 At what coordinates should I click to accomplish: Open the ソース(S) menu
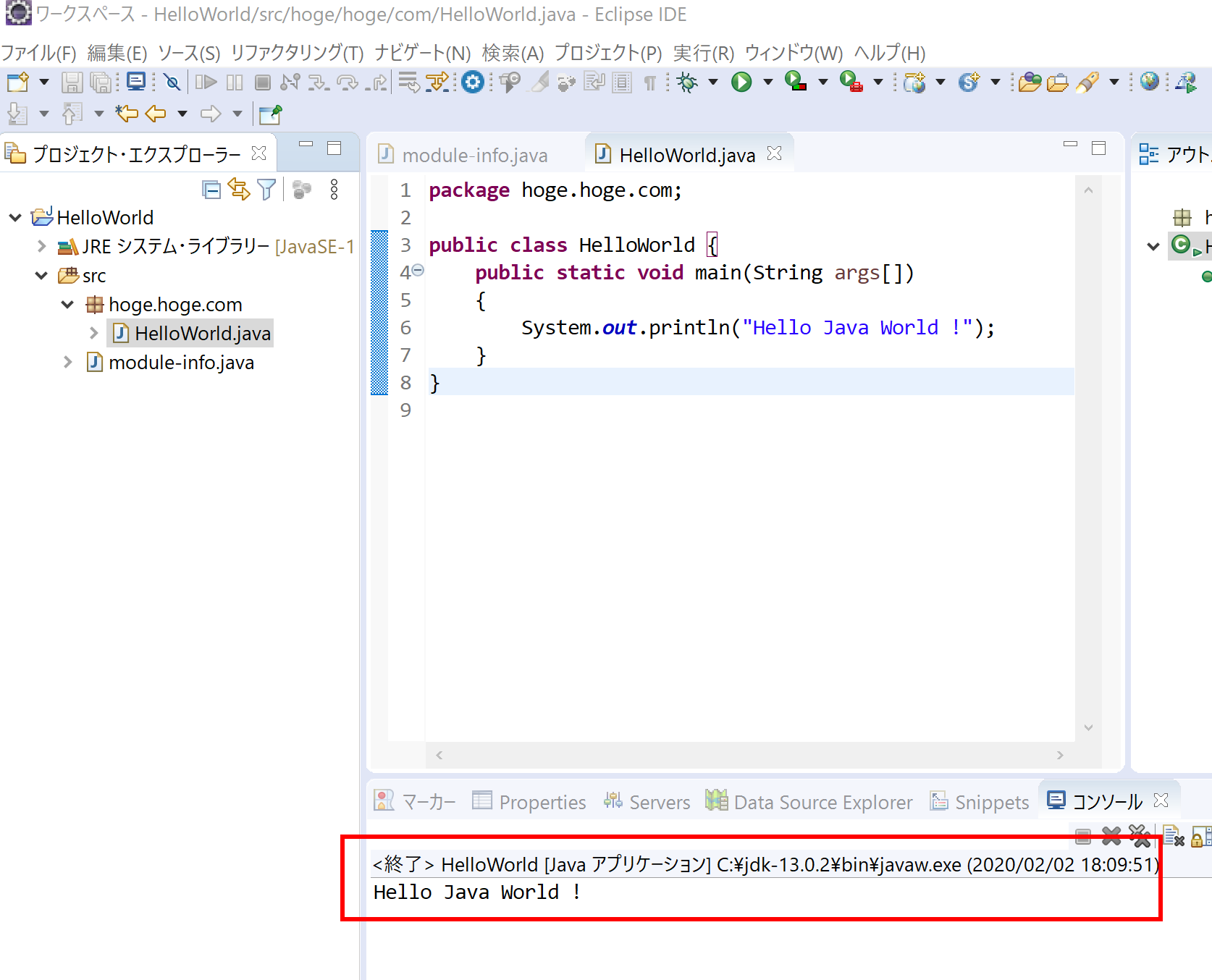point(189,53)
